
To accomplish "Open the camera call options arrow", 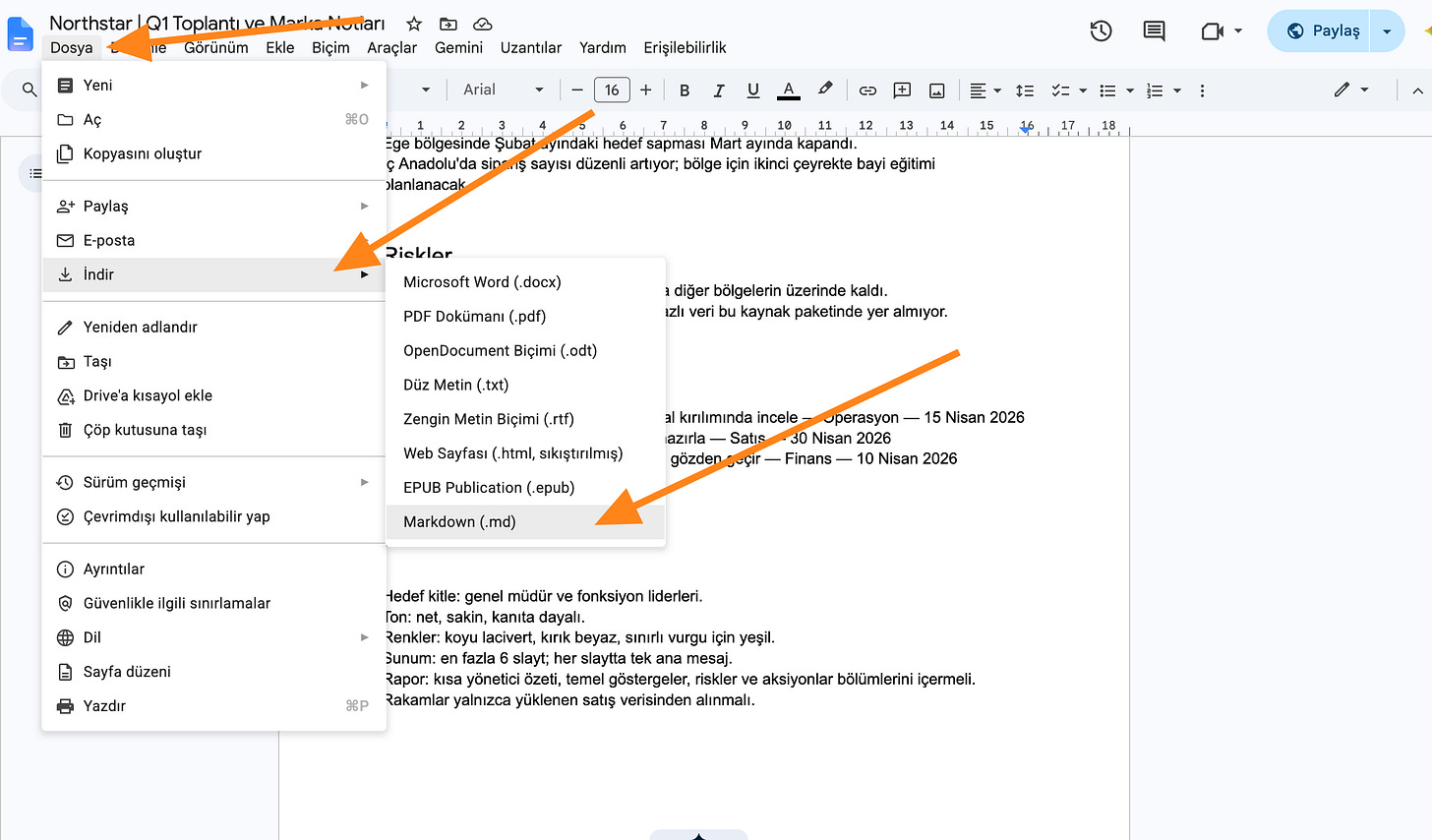I will [1238, 30].
